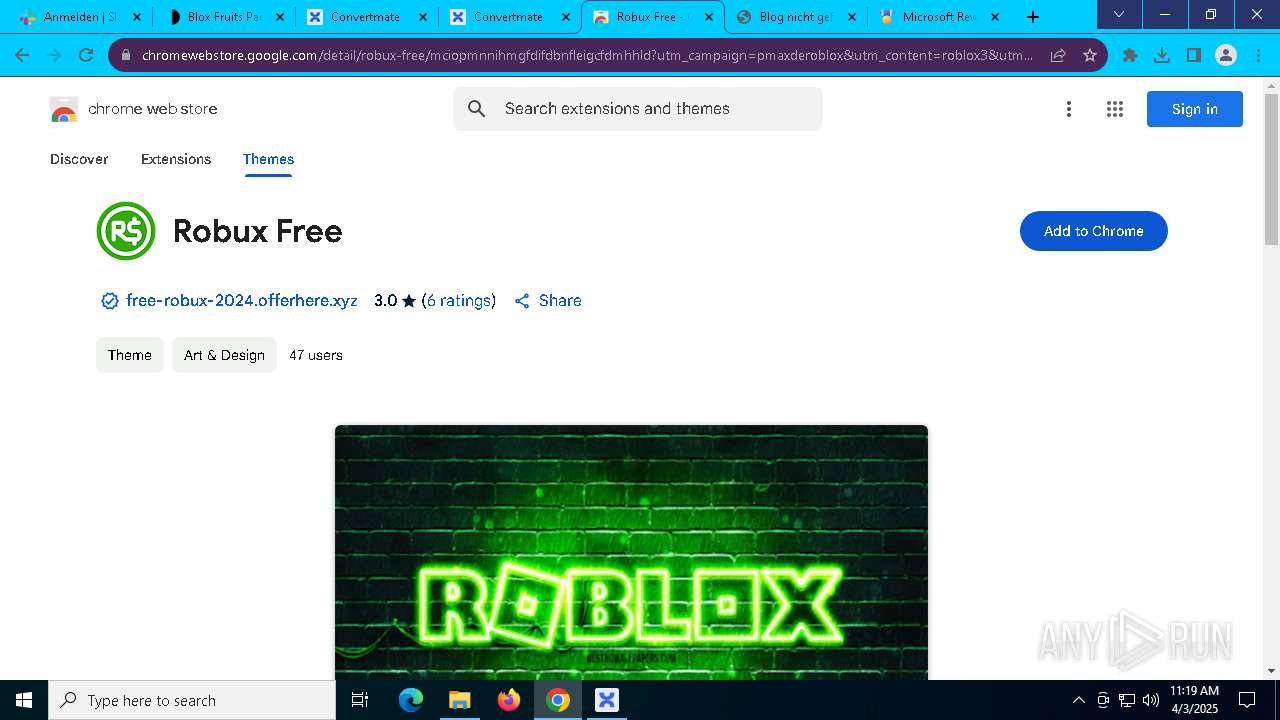Toggle the browser side panel icon

coord(1194,55)
